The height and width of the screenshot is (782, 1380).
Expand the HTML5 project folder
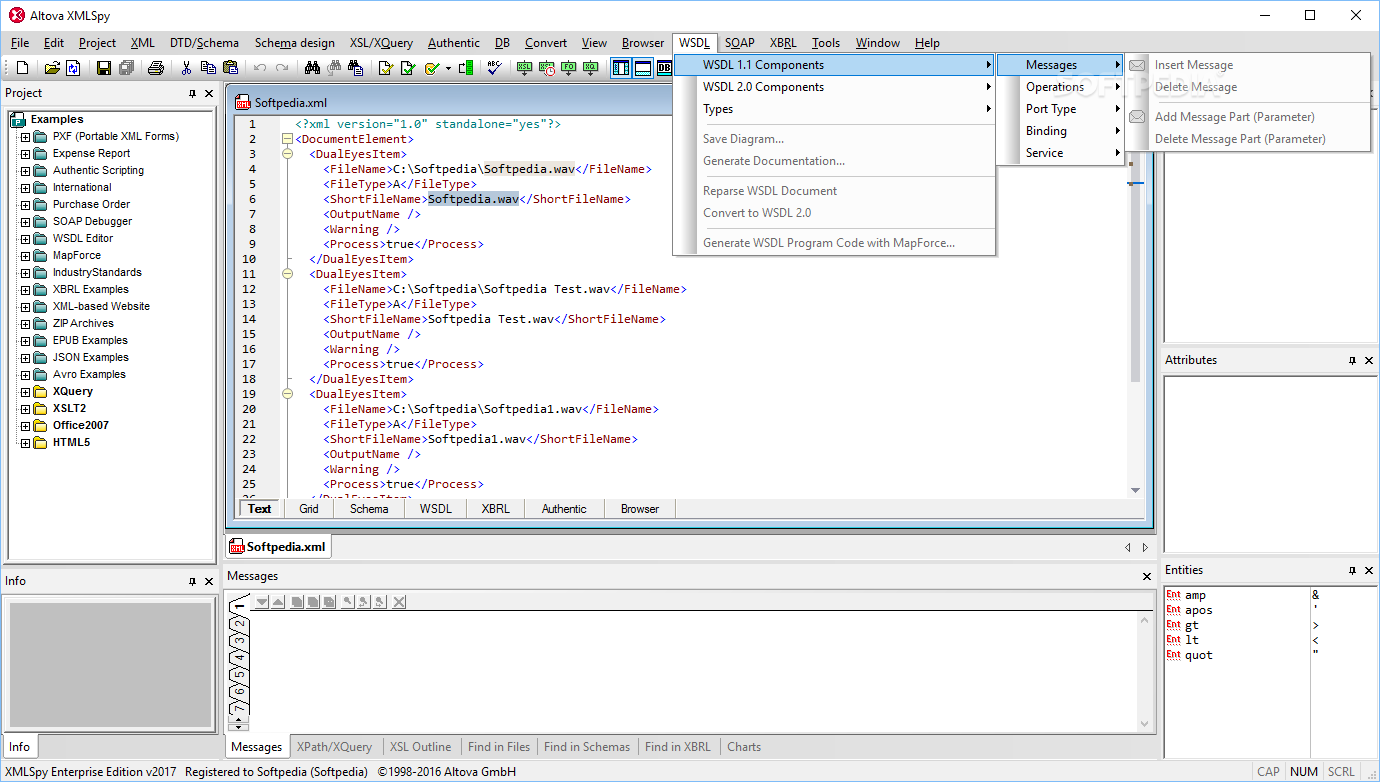click(x=25, y=442)
